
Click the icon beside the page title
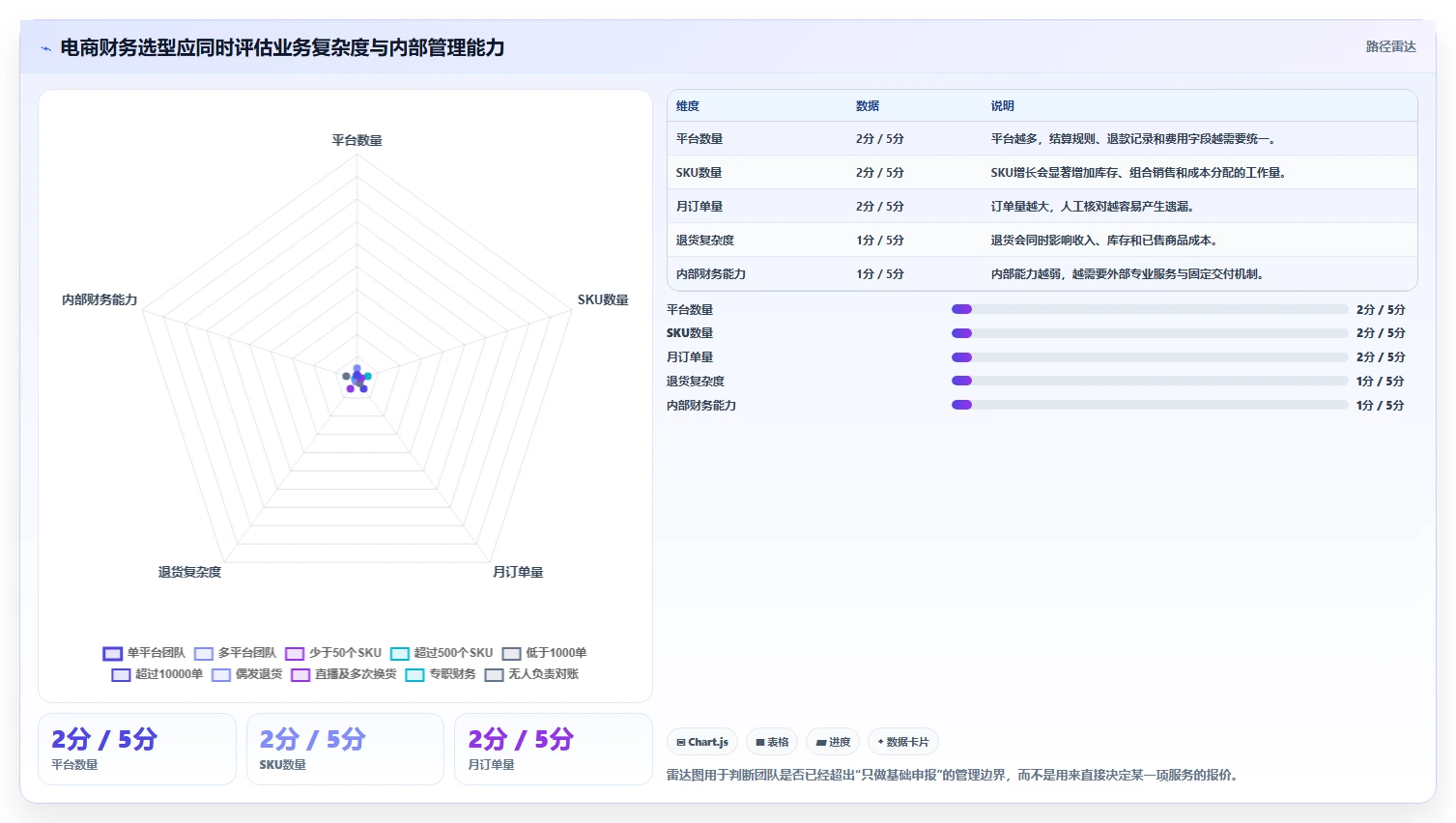[x=45, y=48]
